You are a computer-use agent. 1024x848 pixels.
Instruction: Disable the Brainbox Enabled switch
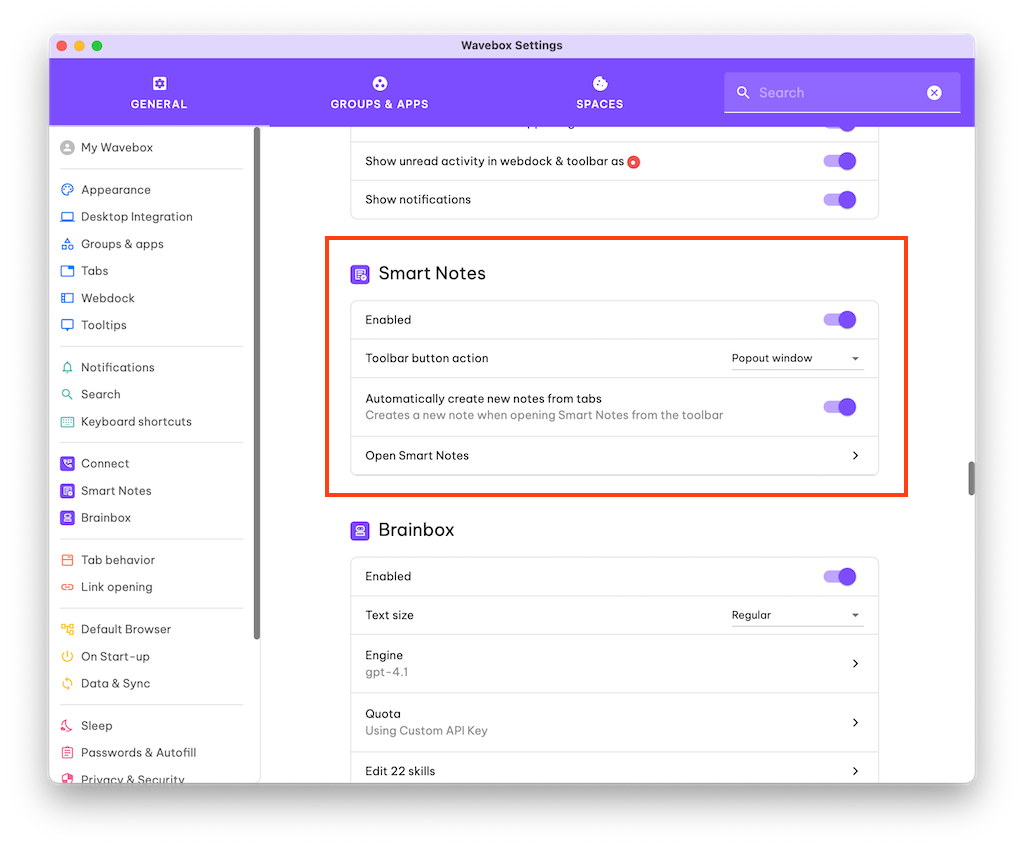(x=840, y=577)
